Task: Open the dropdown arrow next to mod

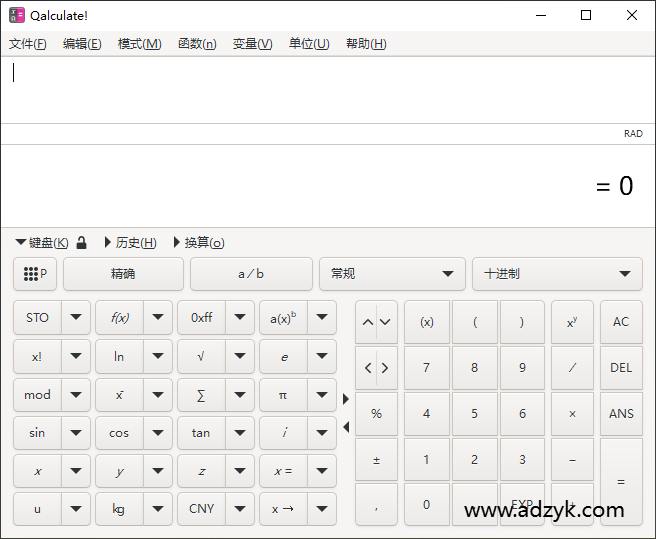Action: (76, 395)
